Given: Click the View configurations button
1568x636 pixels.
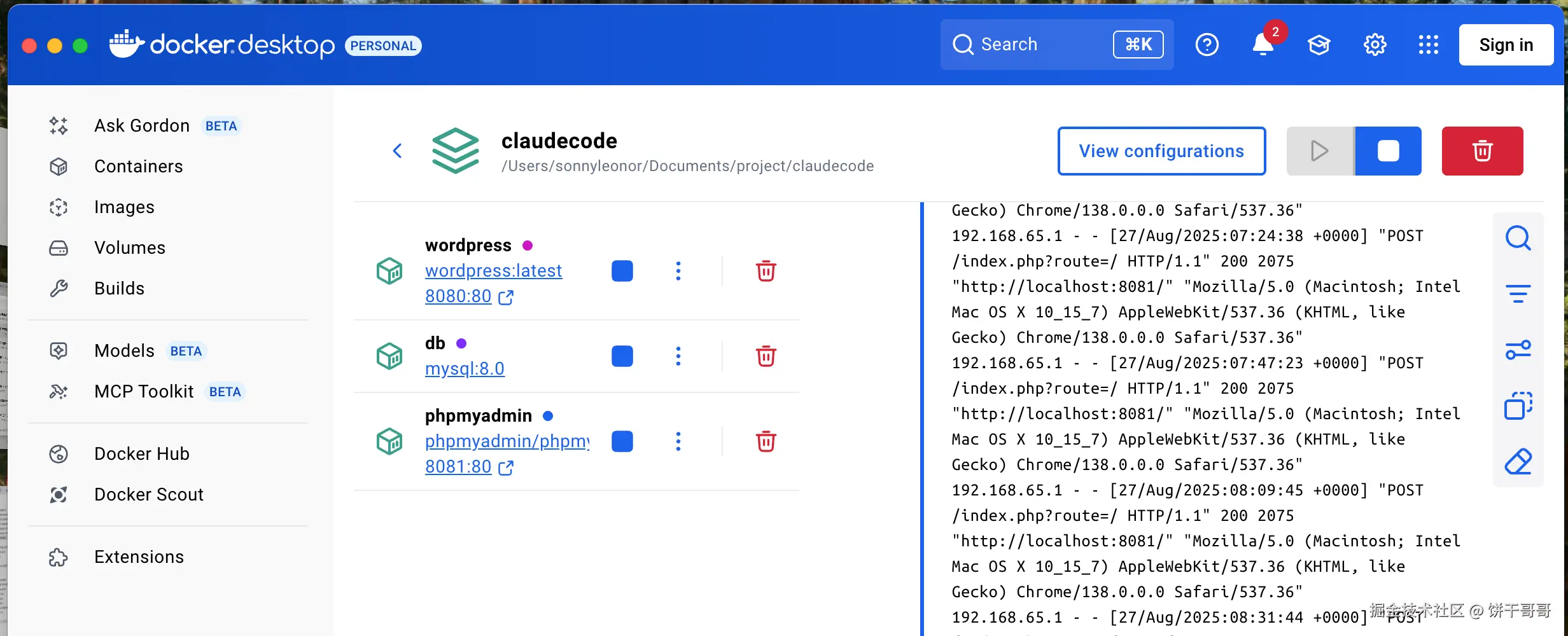Looking at the screenshot, I should pos(1161,151).
